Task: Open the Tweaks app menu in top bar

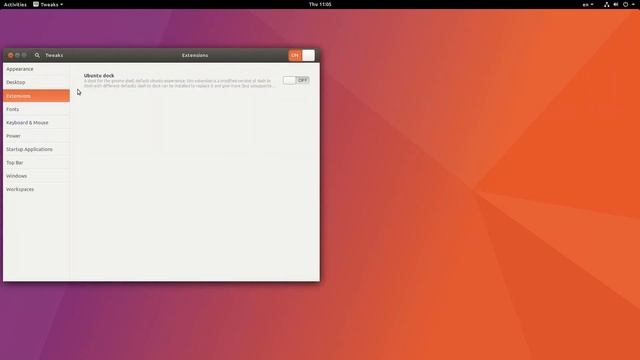Action: click(48, 4)
